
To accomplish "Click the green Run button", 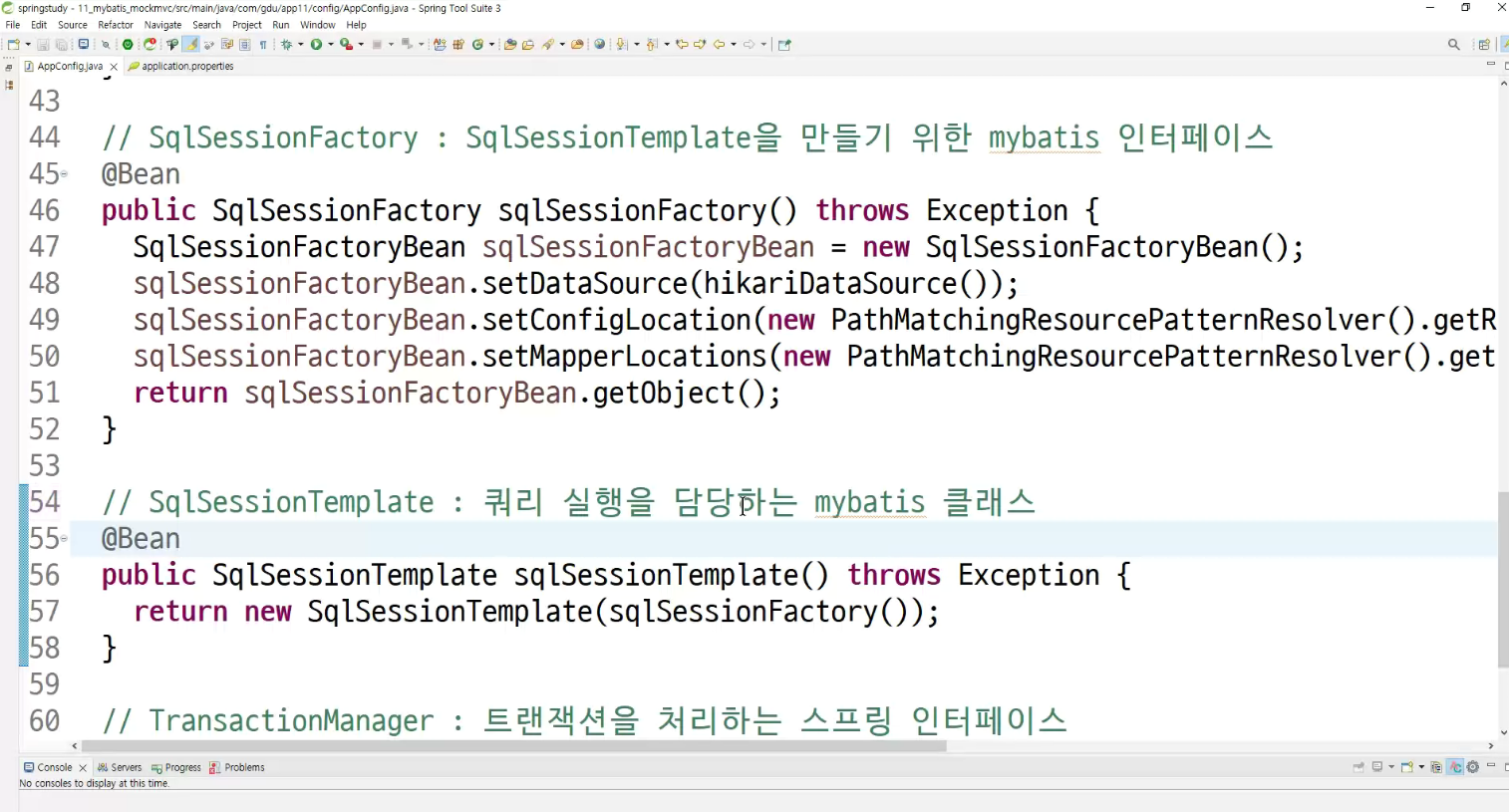I will 316,44.
